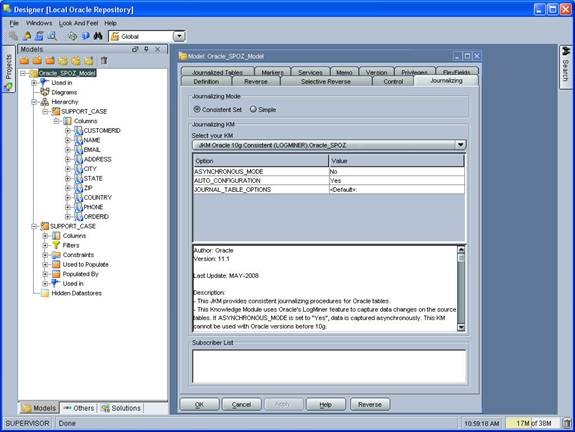
Task: Select the Hierarchy node icon
Action: pyautogui.click(x=45, y=102)
